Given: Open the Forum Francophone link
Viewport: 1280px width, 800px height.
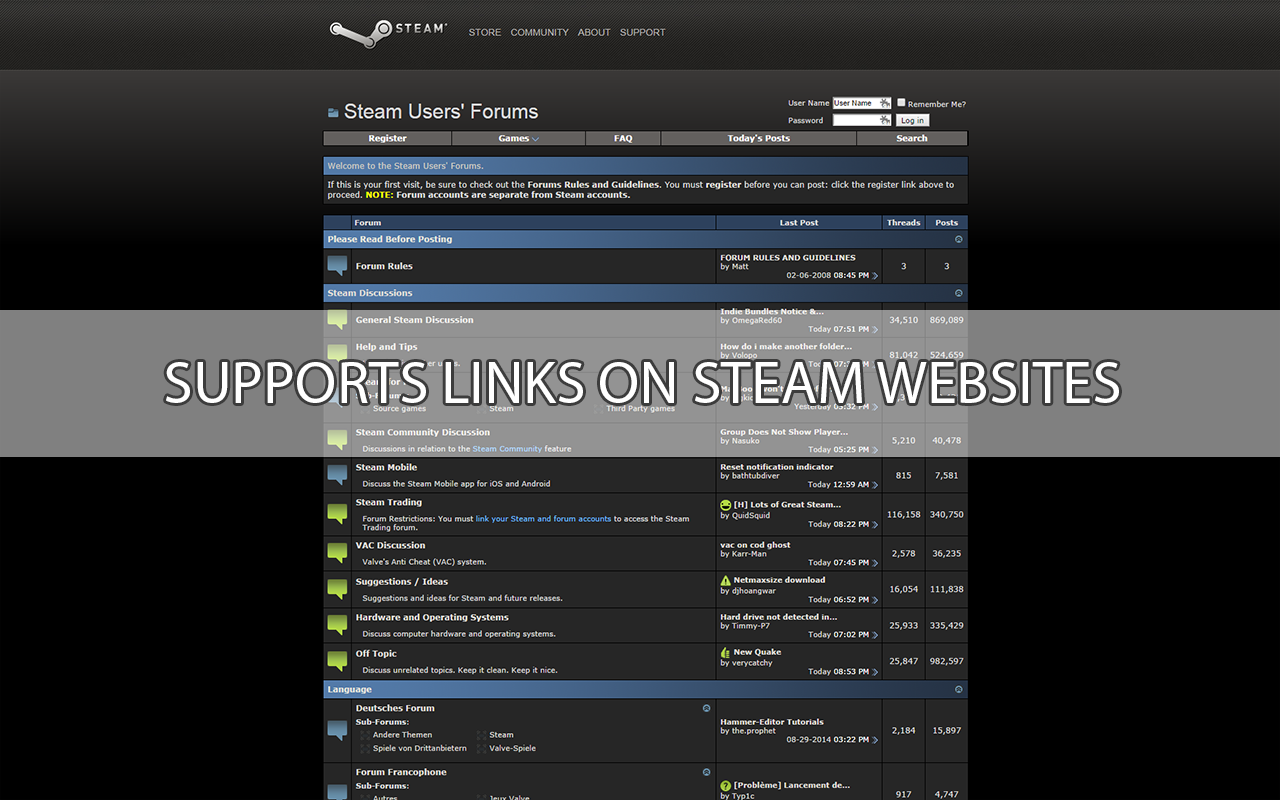Looking at the screenshot, I should [401, 772].
